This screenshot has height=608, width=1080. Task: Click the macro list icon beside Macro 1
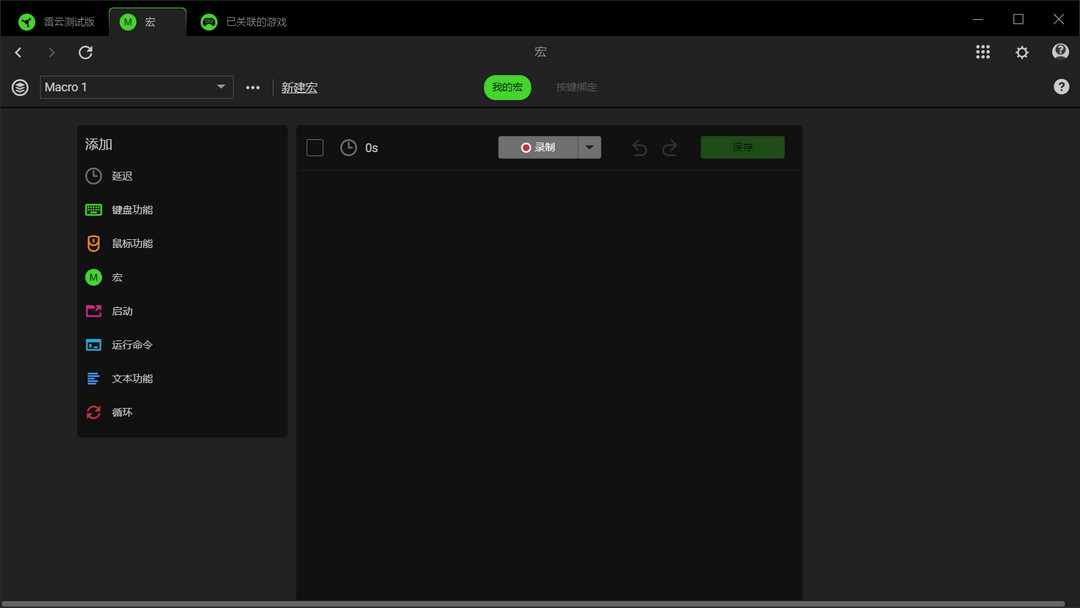pos(19,87)
